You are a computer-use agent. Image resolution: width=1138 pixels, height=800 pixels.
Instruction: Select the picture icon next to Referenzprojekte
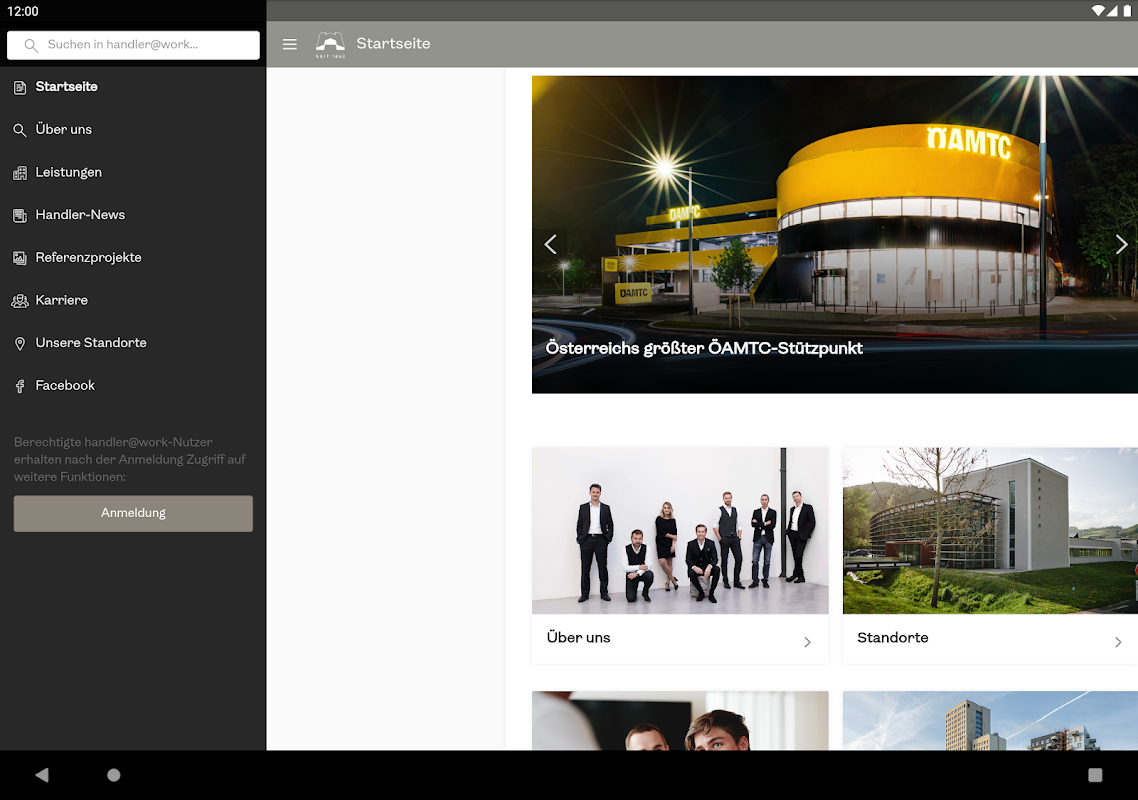[20, 258]
